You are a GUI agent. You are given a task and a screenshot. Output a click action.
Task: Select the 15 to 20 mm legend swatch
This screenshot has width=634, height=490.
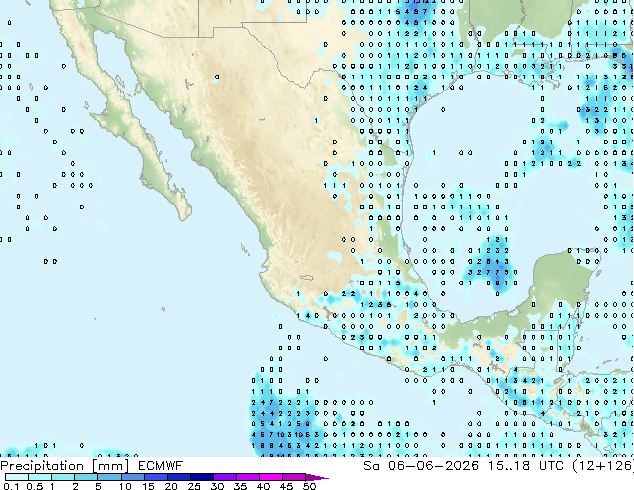coord(155,477)
